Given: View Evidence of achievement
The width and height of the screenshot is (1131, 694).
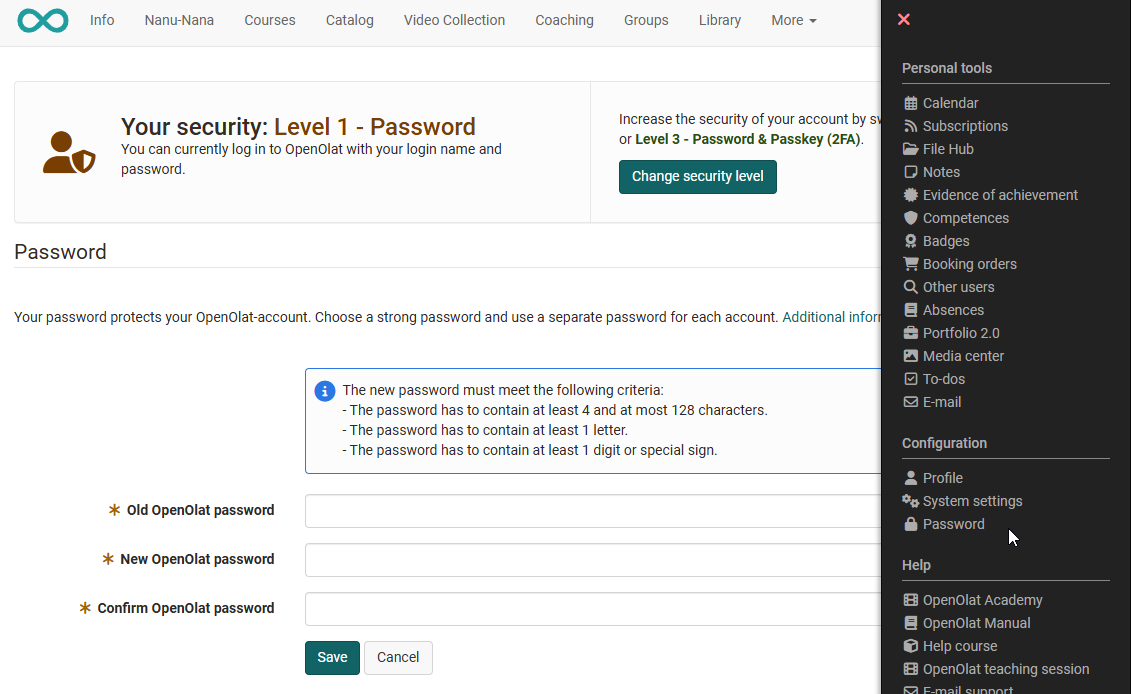Looking at the screenshot, I should pyautogui.click(x=999, y=194).
